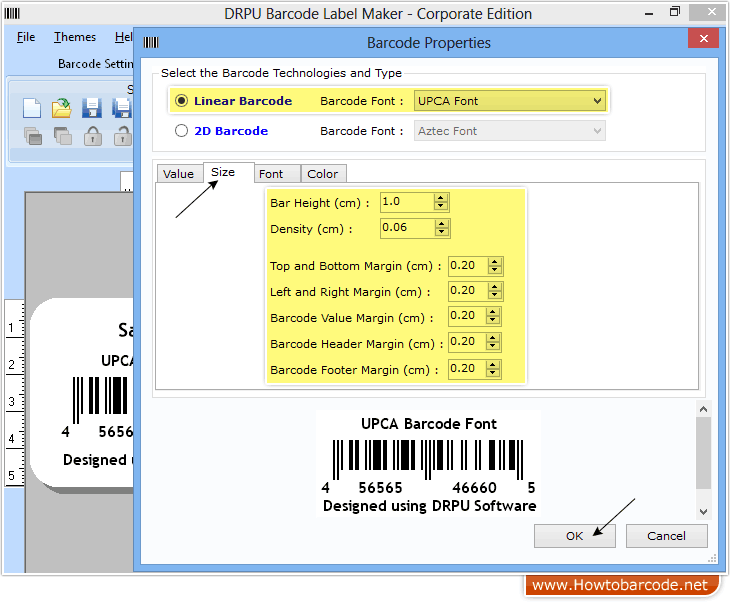730x602 pixels.
Task: Click the main window barcode app icon
Action: coord(12,14)
